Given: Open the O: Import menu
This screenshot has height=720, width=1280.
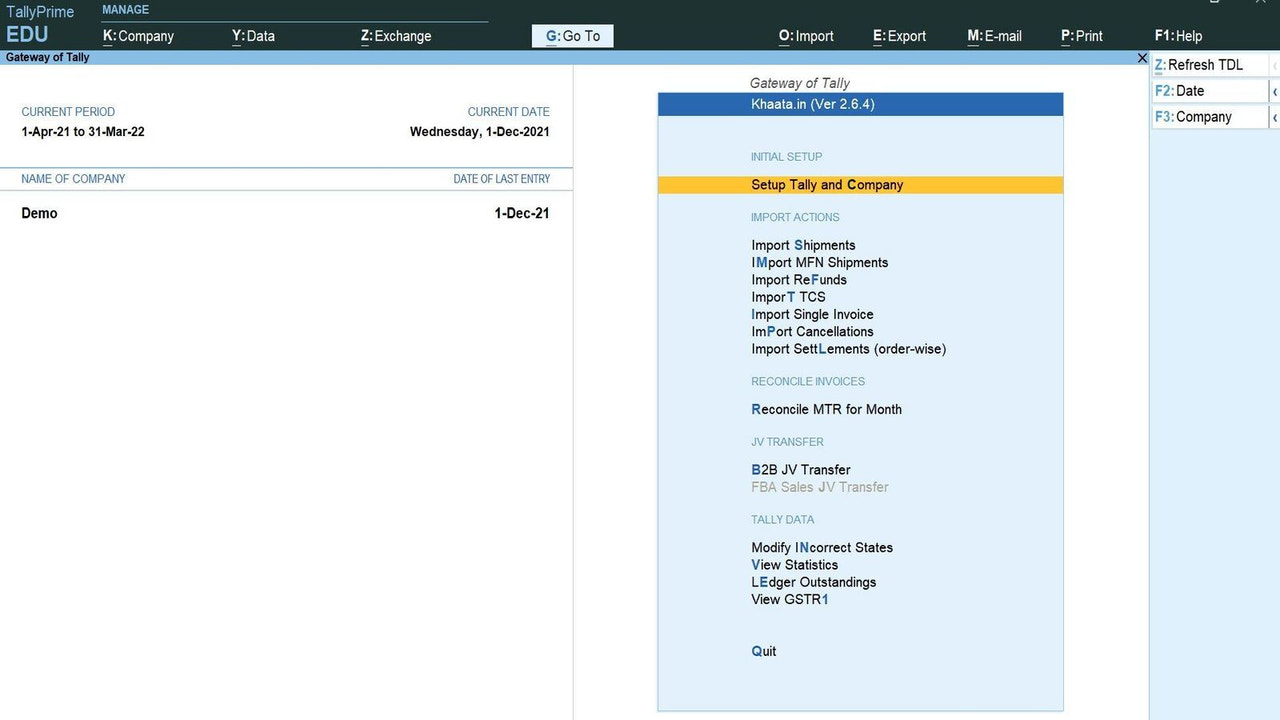Looking at the screenshot, I should coord(806,36).
